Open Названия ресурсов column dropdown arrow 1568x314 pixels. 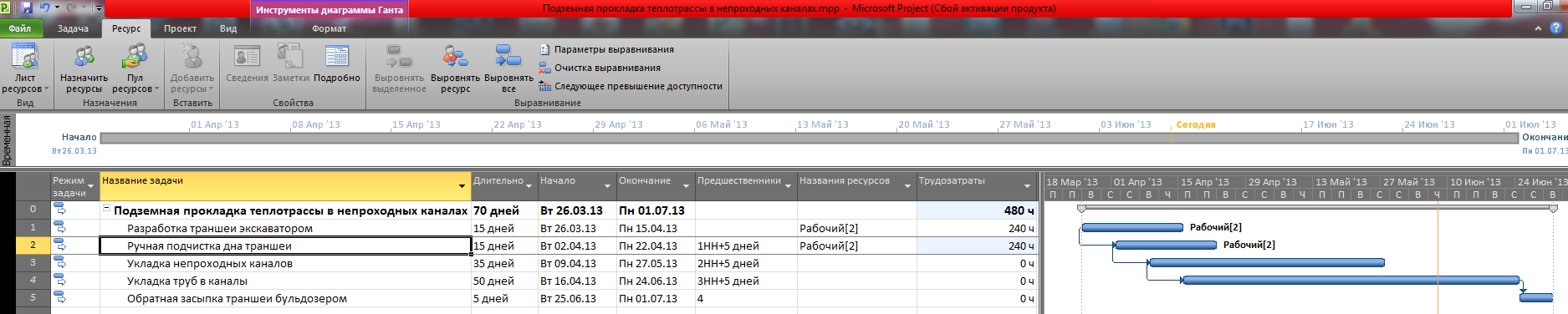(908, 185)
